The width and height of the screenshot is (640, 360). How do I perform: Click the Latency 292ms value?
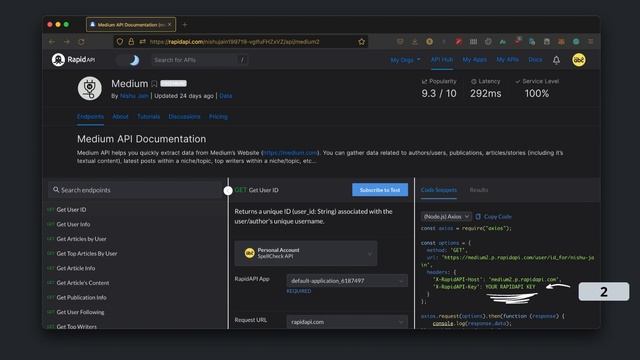[x=485, y=93]
